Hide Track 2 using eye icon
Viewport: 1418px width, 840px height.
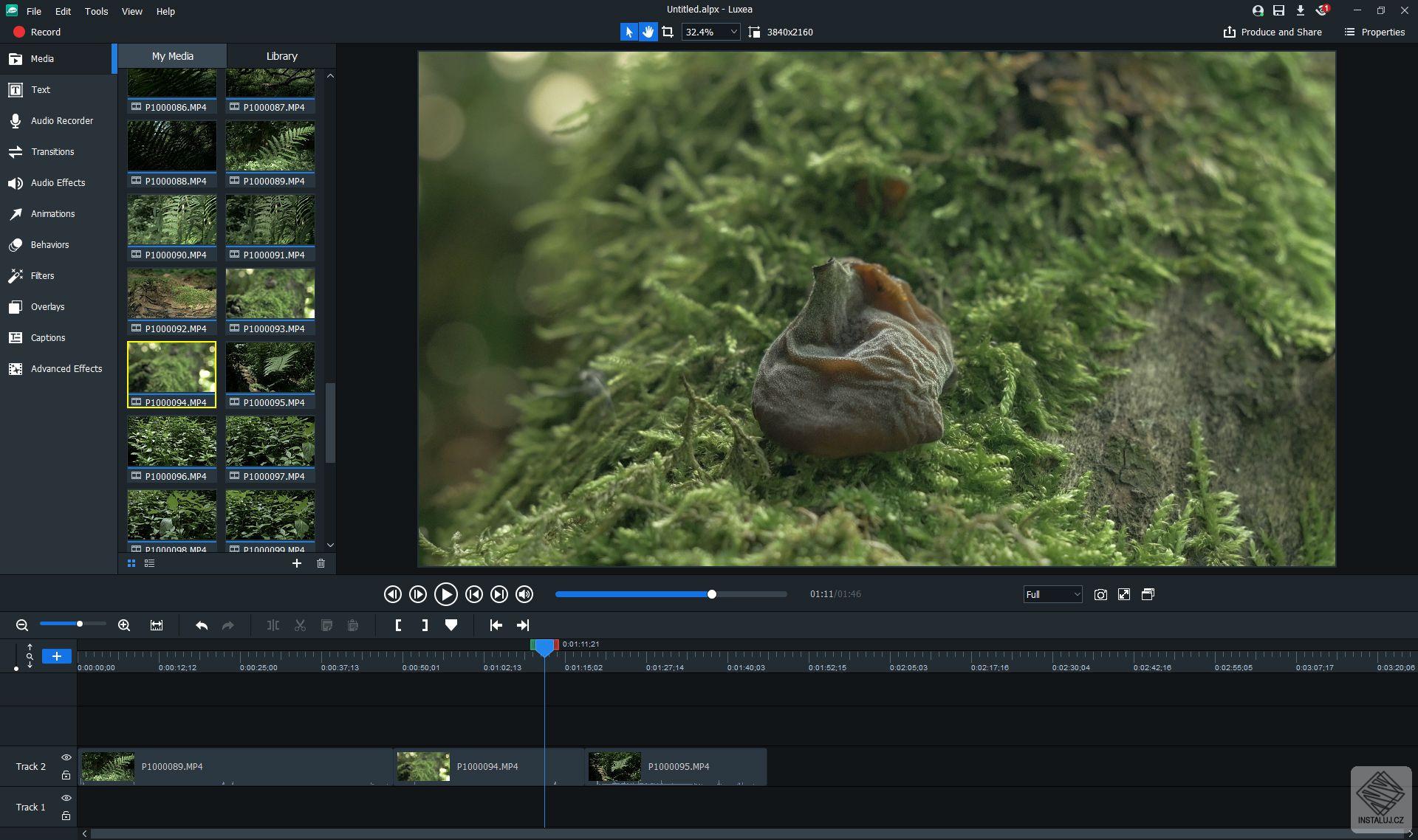point(66,757)
